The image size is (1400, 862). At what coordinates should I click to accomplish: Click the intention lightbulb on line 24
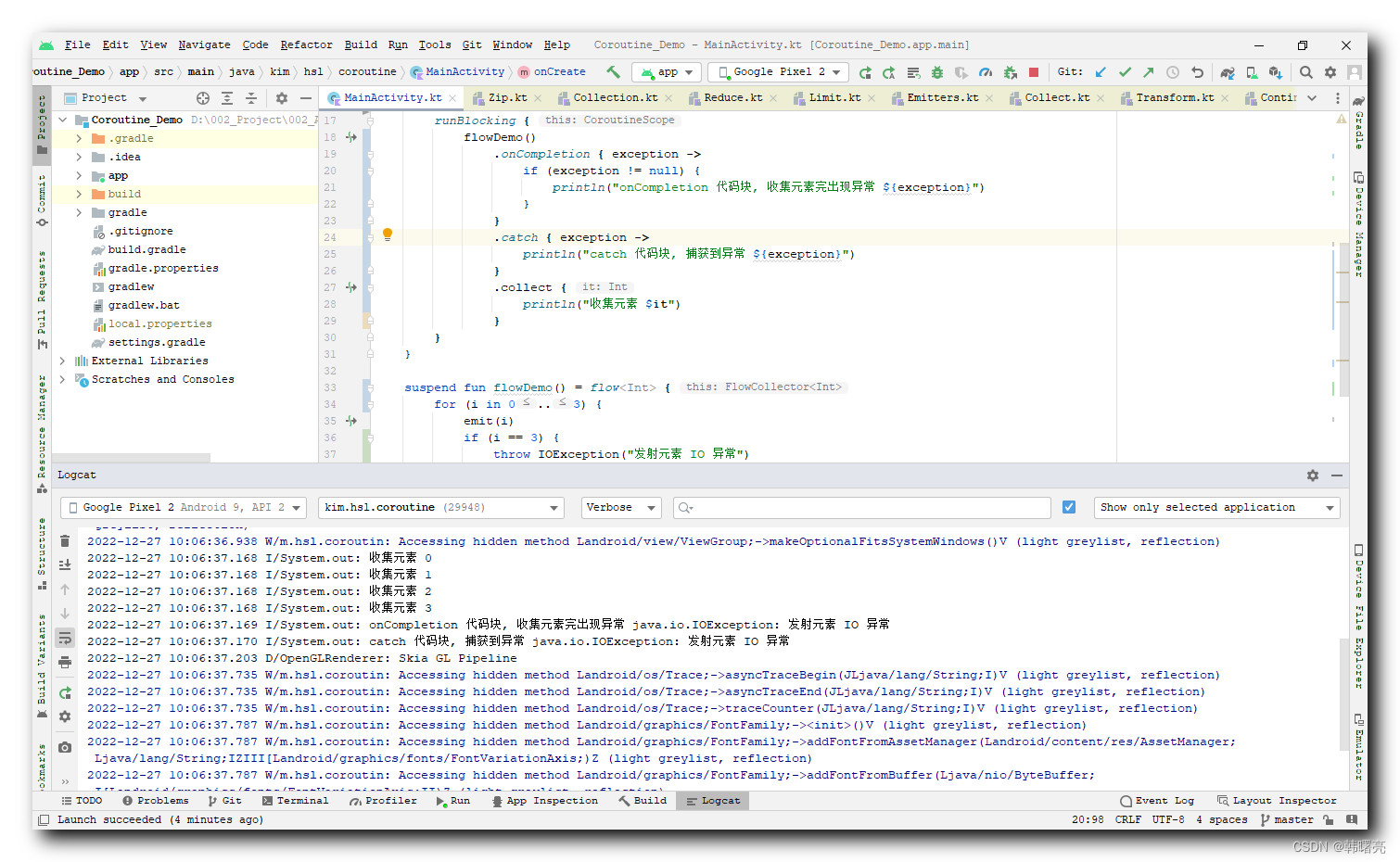pyautogui.click(x=388, y=235)
